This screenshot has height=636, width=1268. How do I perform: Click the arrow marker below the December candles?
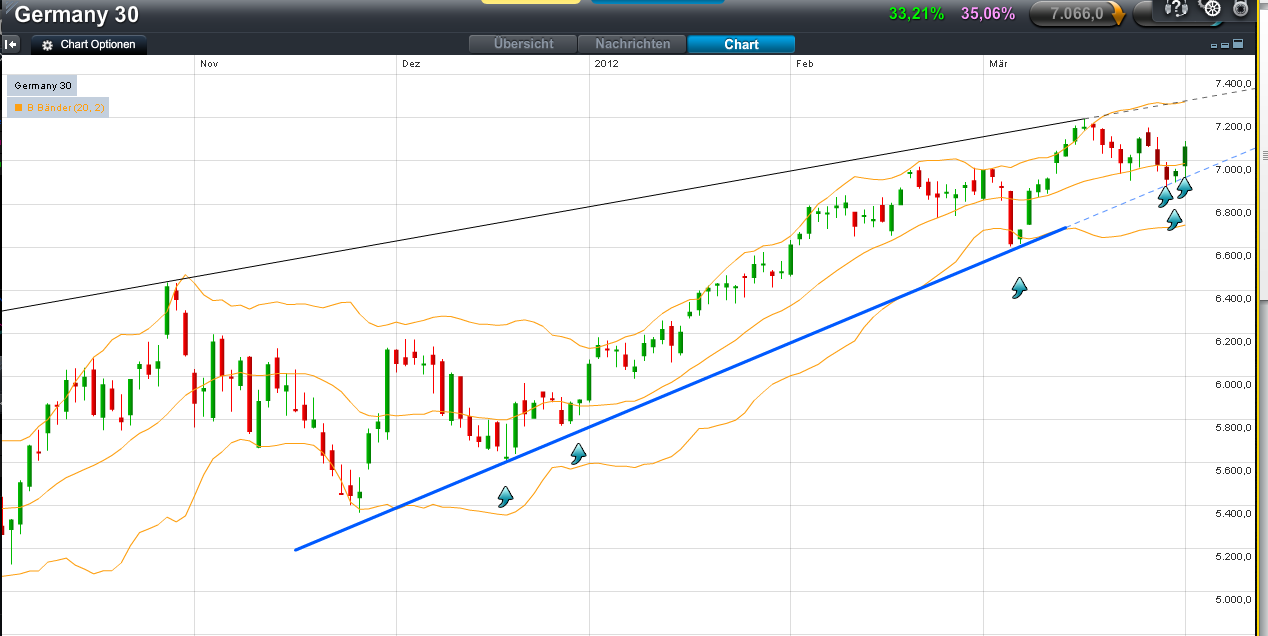click(x=505, y=495)
